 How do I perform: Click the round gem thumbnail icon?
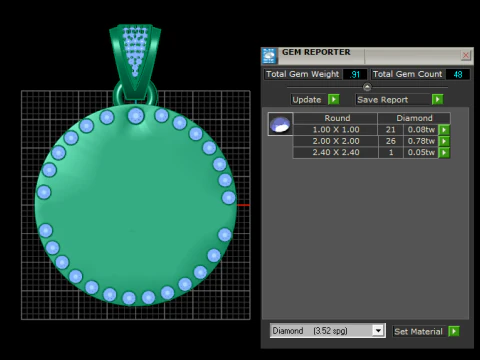[280, 124]
